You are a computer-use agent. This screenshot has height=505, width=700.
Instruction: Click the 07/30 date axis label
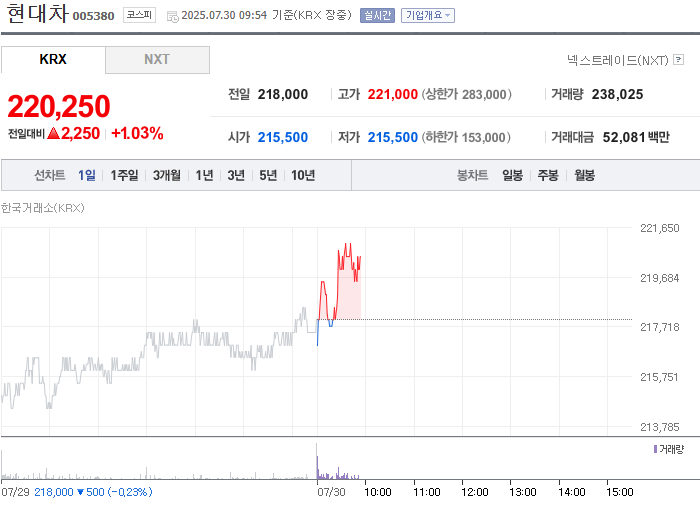point(331,492)
